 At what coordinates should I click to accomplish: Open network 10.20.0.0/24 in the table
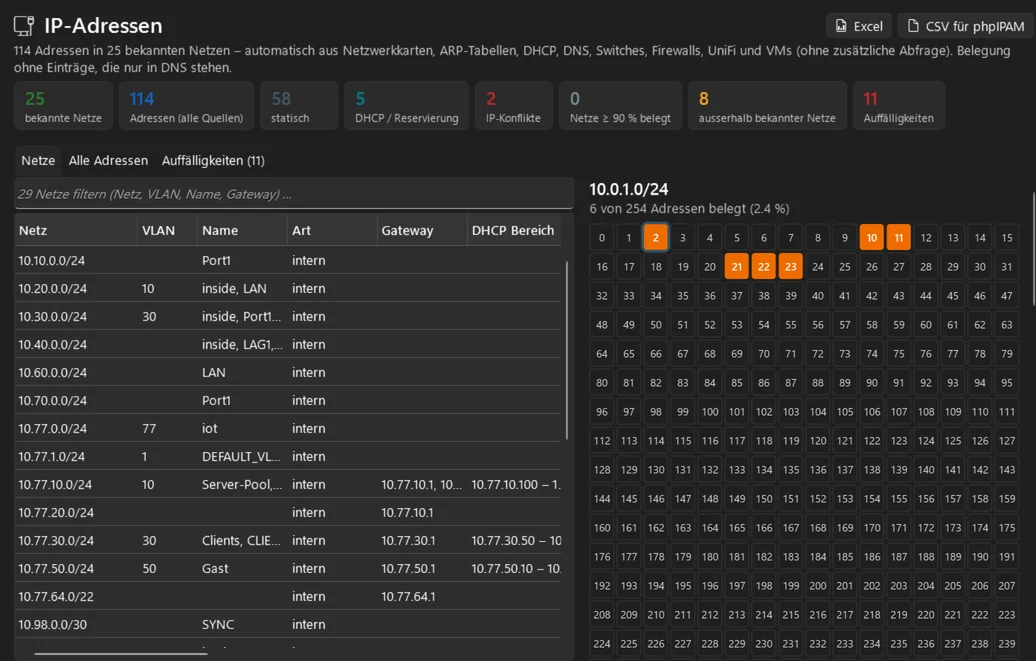pos(288,288)
